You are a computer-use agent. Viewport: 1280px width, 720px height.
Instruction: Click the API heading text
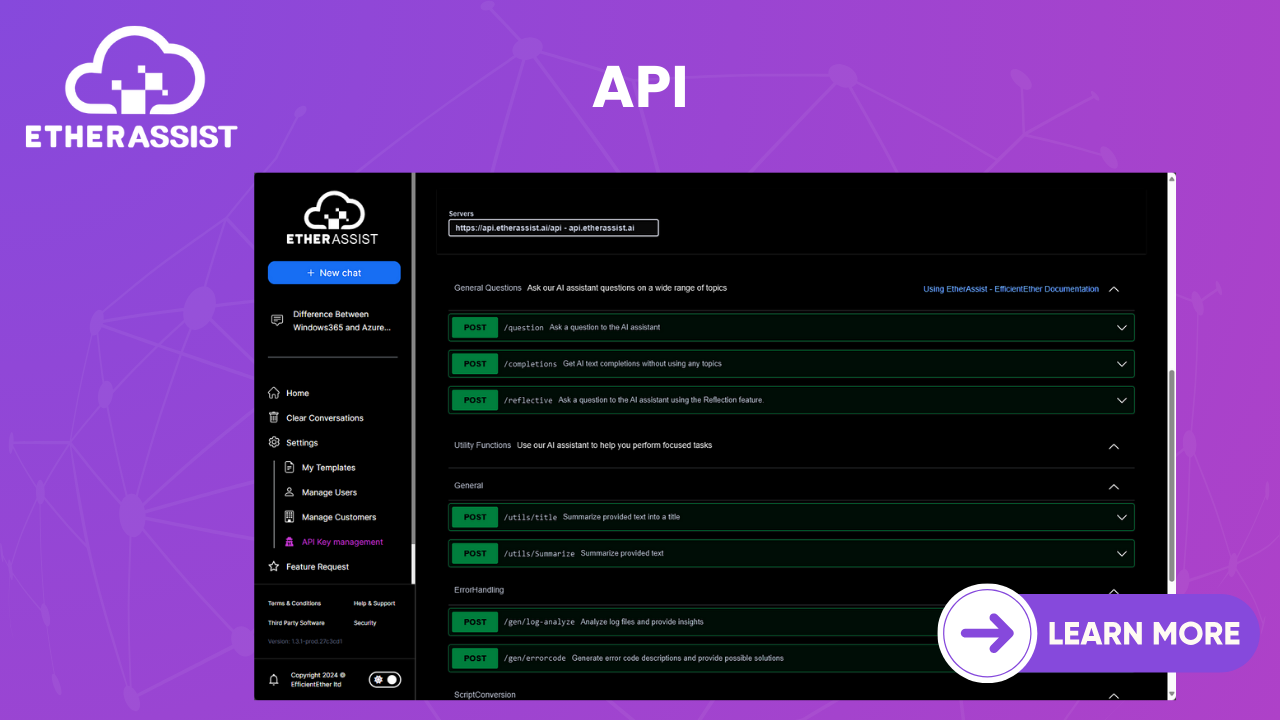click(x=640, y=88)
